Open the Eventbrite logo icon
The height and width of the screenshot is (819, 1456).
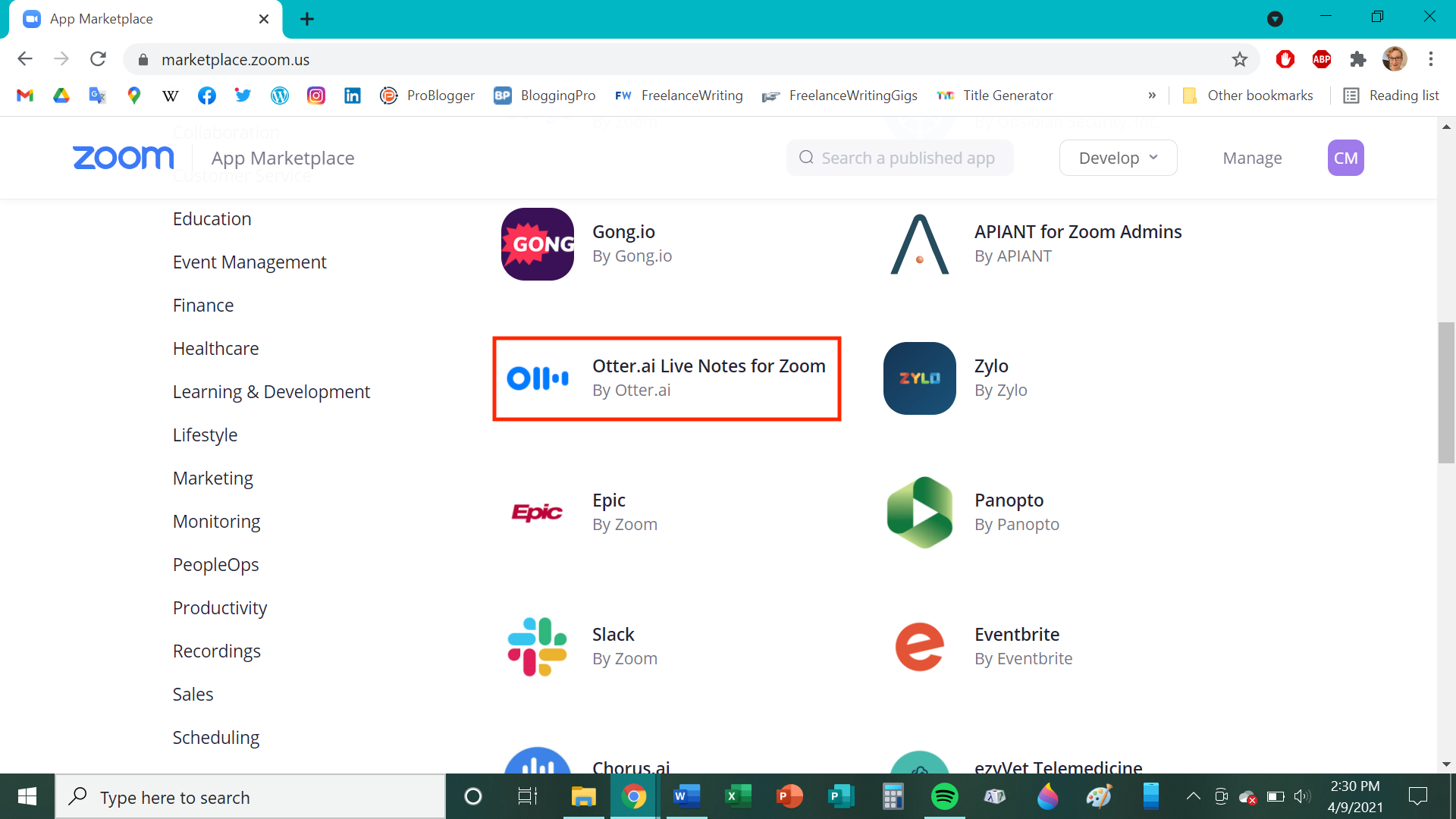pos(919,647)
